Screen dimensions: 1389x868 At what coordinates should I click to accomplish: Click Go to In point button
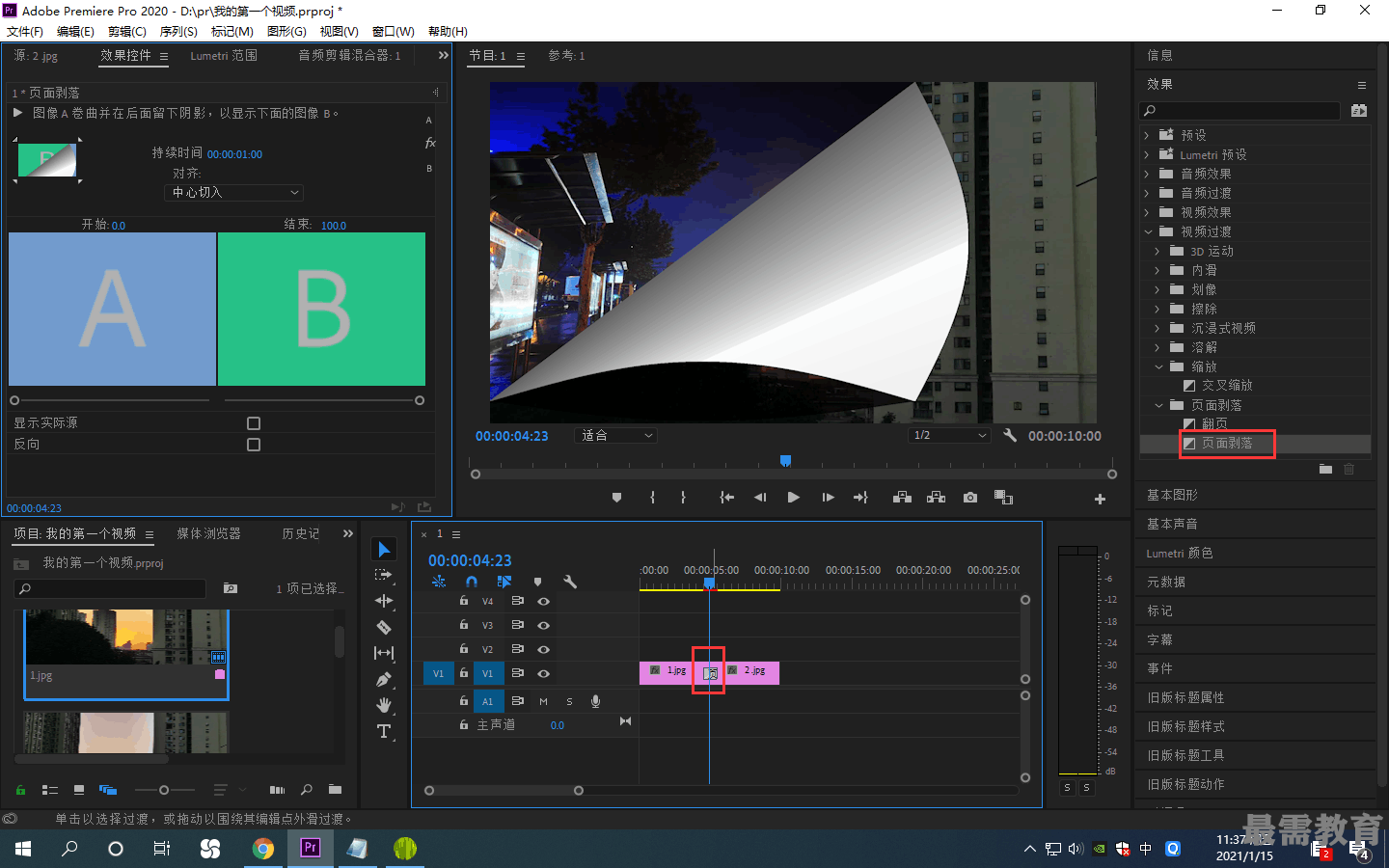click(726, 498)
